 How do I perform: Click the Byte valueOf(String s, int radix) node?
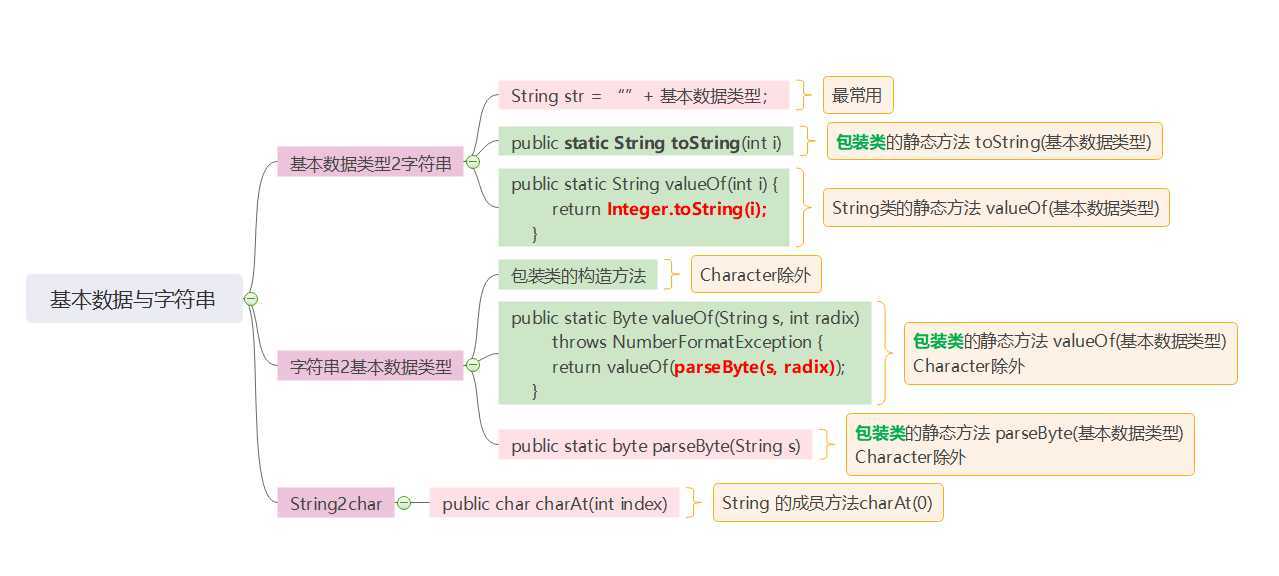coord(685,353)
